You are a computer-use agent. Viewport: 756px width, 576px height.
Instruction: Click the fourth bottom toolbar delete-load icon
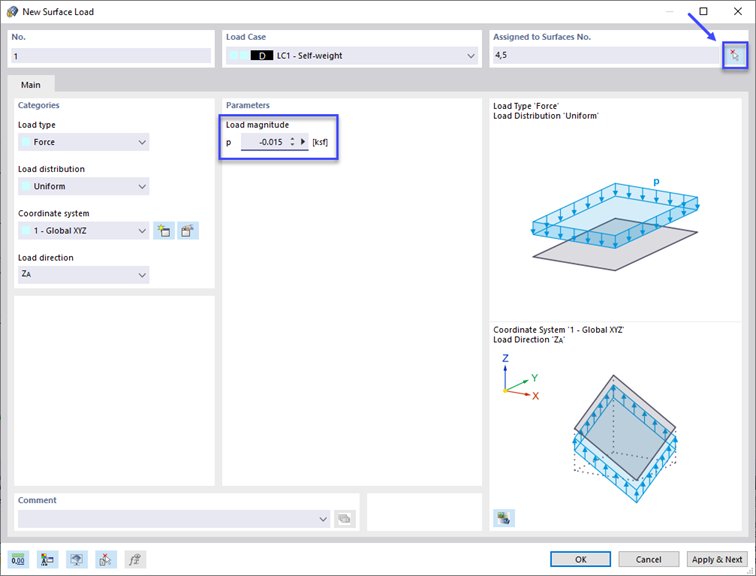tap(106, 560)
